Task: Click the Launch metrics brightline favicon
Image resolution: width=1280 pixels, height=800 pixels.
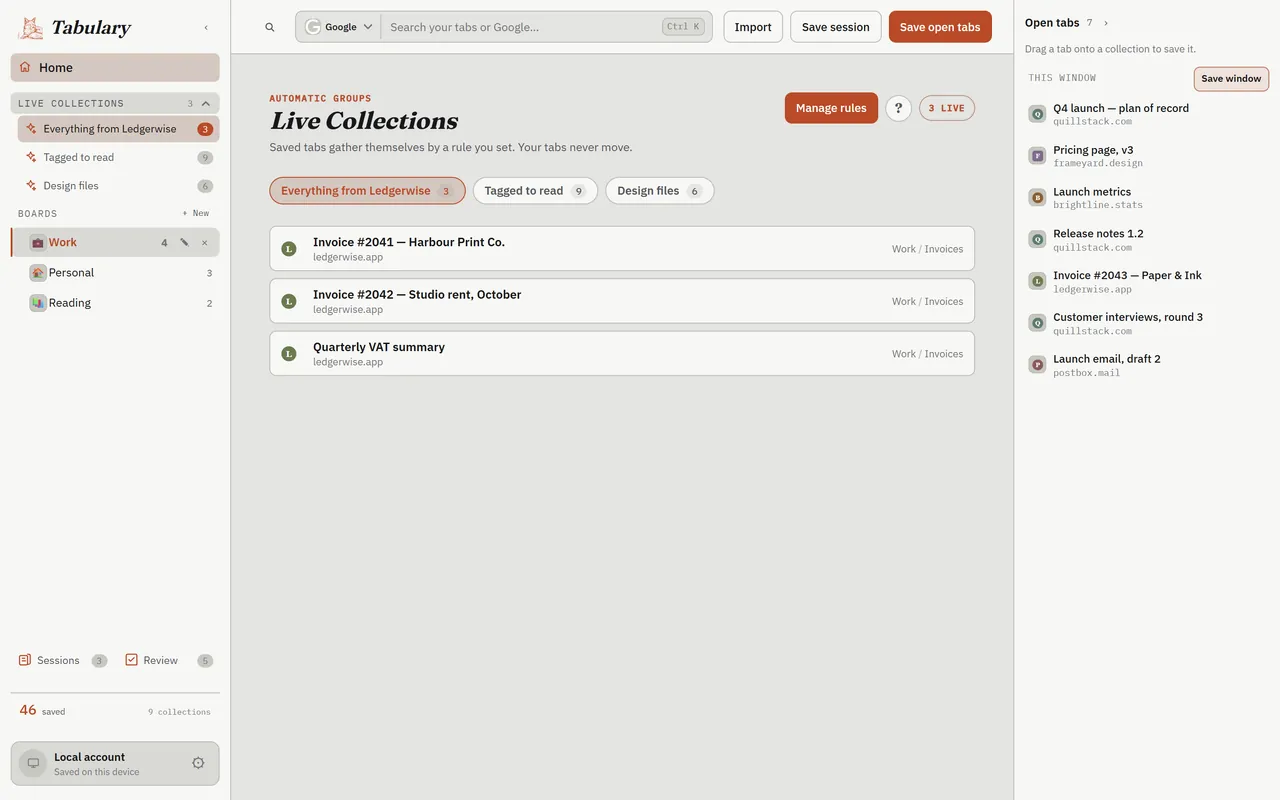Action: (1037, 198)
